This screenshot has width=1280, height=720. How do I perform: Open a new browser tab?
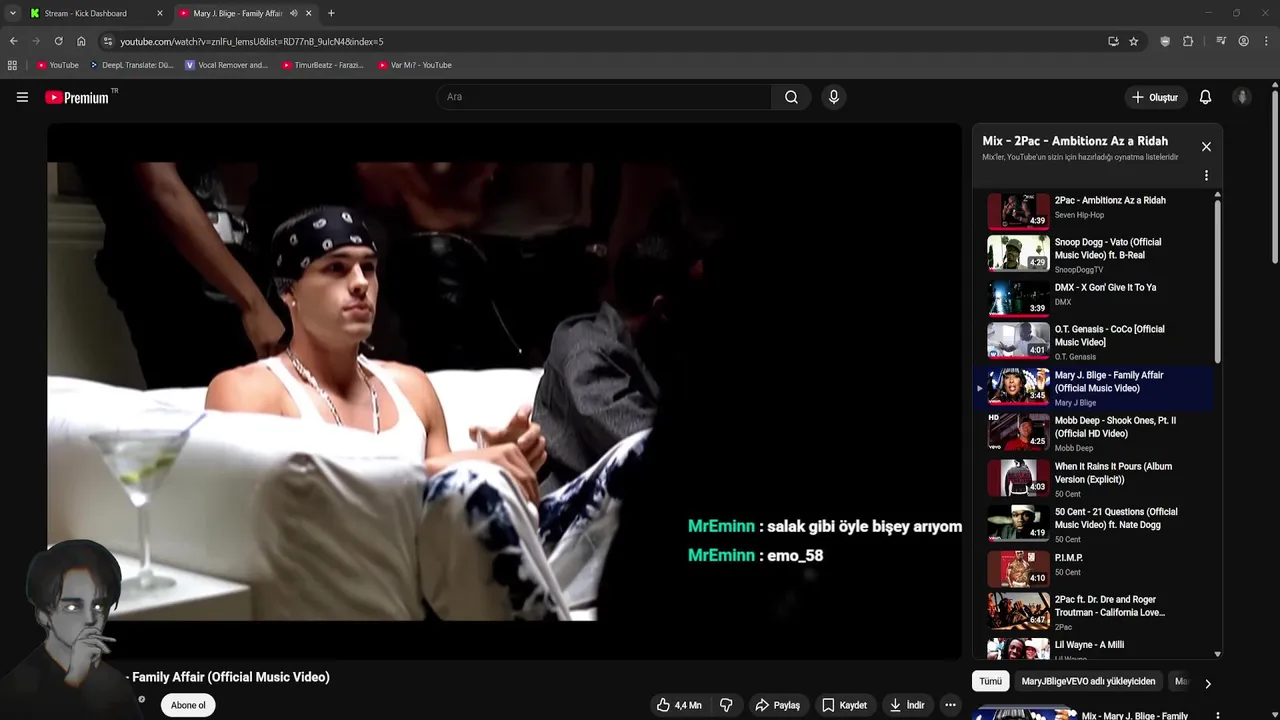point(331,13)
